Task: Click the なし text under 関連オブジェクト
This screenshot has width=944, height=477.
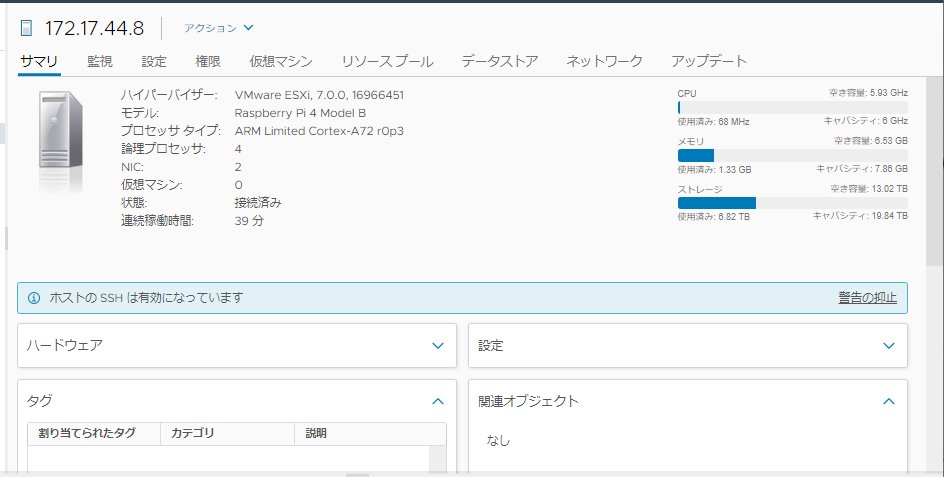Action: pyautogui.click(x=498, y=441)
